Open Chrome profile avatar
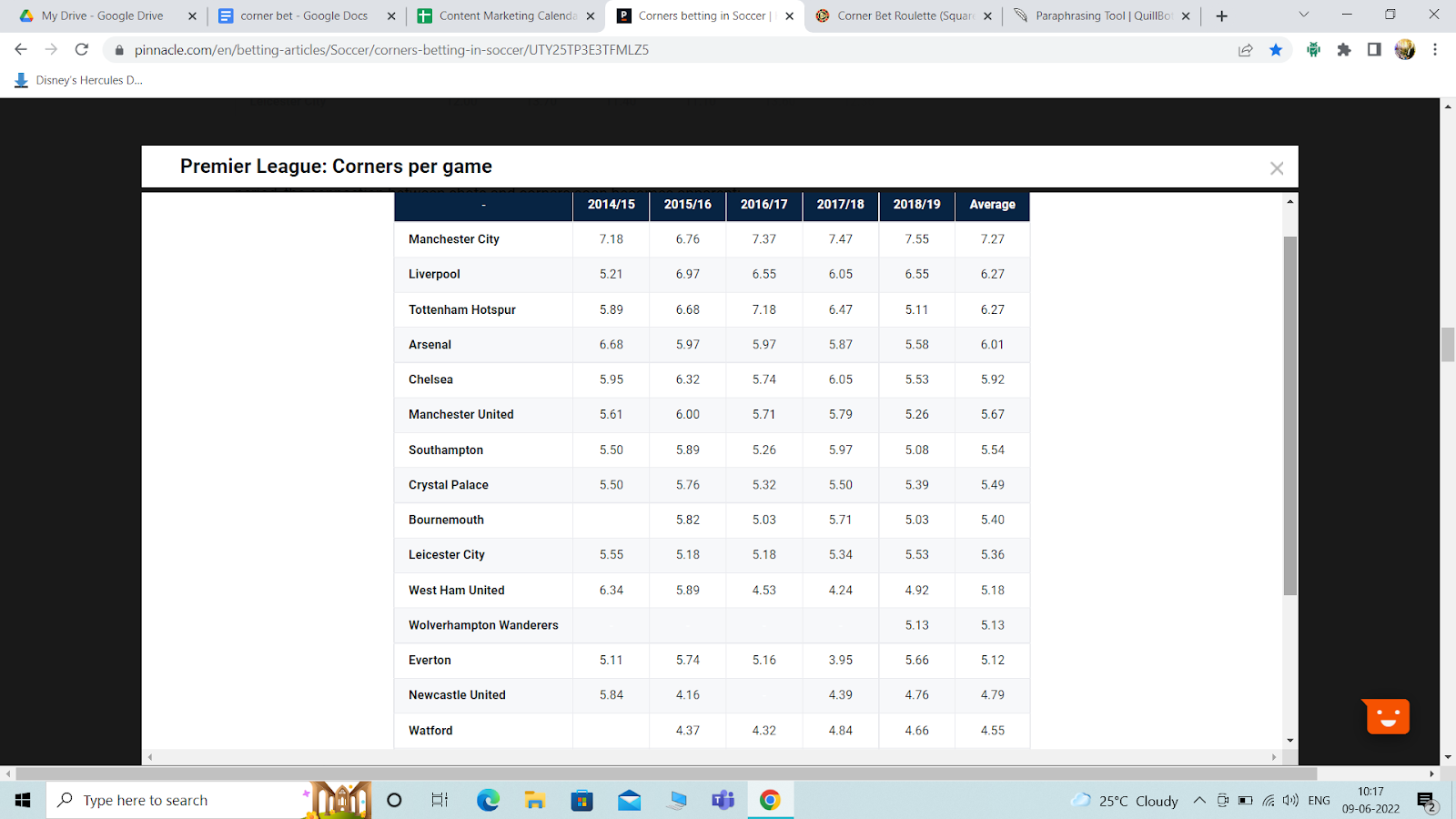The height and width of the screenshot is (819, 1456). pyautogui.click(x=1404, y=50)
